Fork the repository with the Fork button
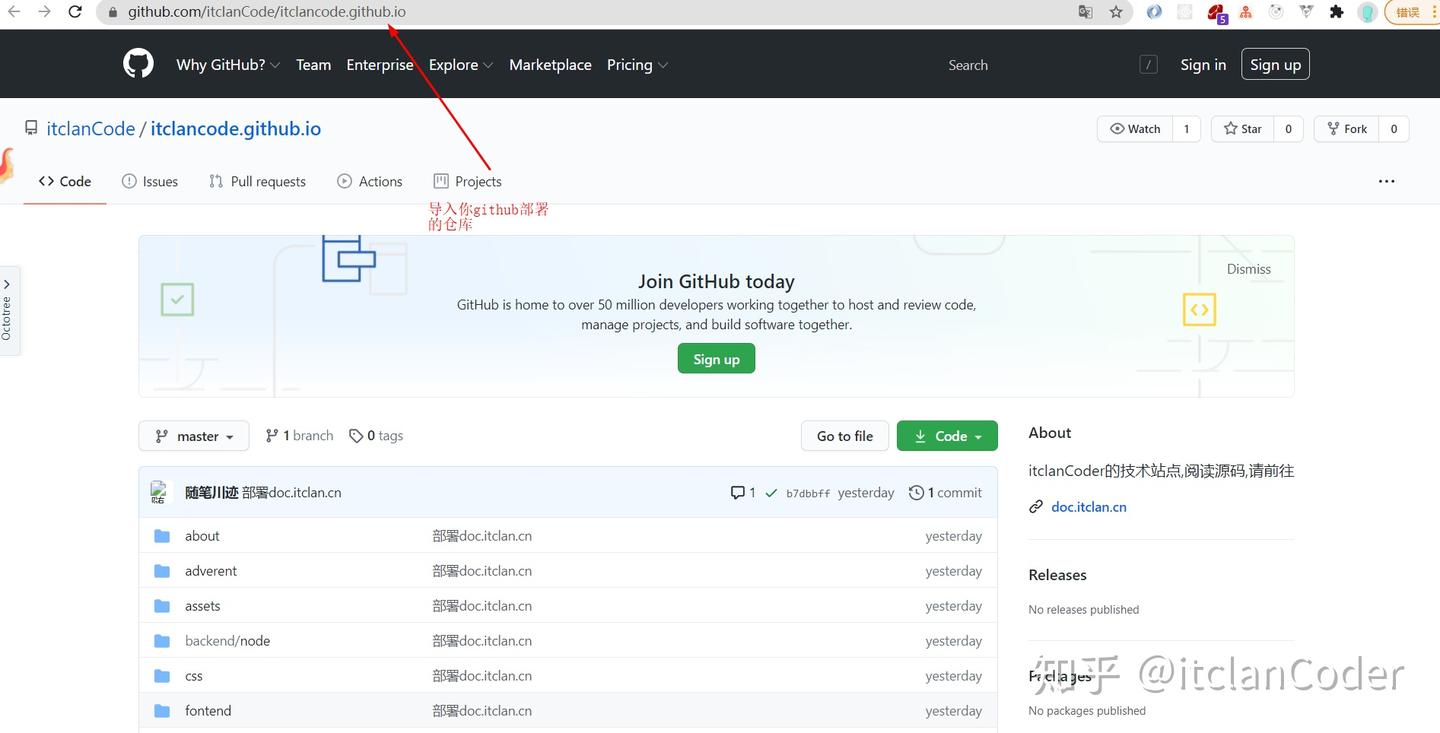This screenshot has height=733, width=1440. 1347,129
